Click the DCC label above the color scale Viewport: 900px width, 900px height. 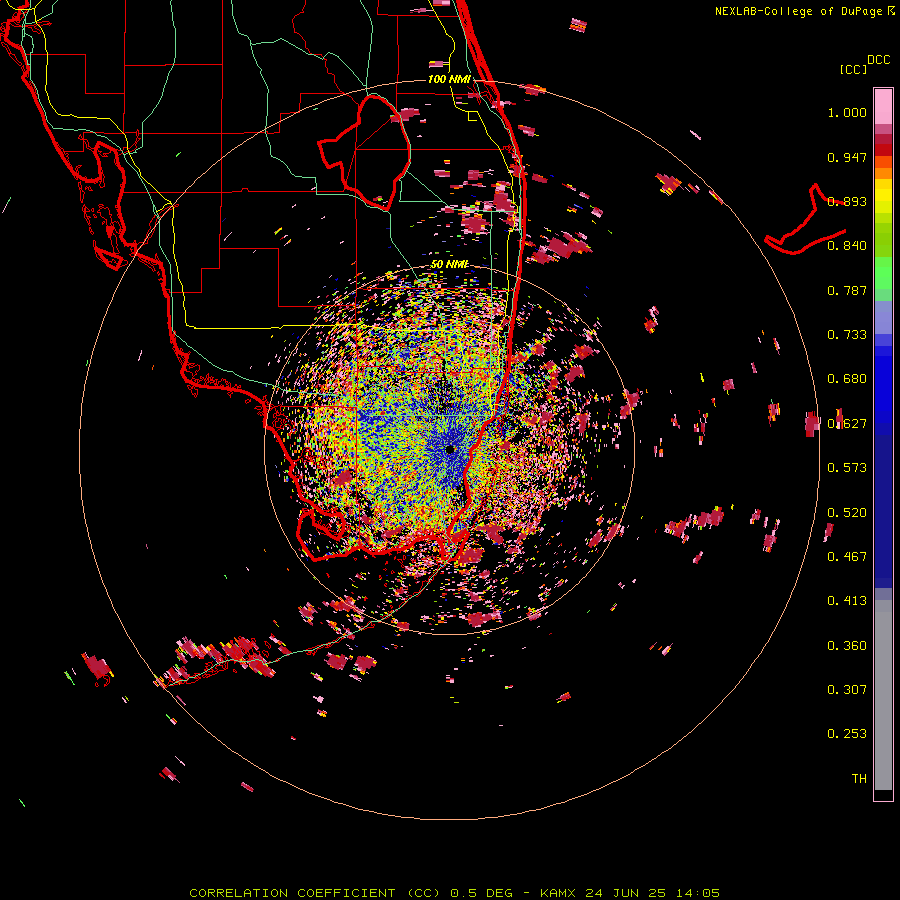tap(879, 60)
